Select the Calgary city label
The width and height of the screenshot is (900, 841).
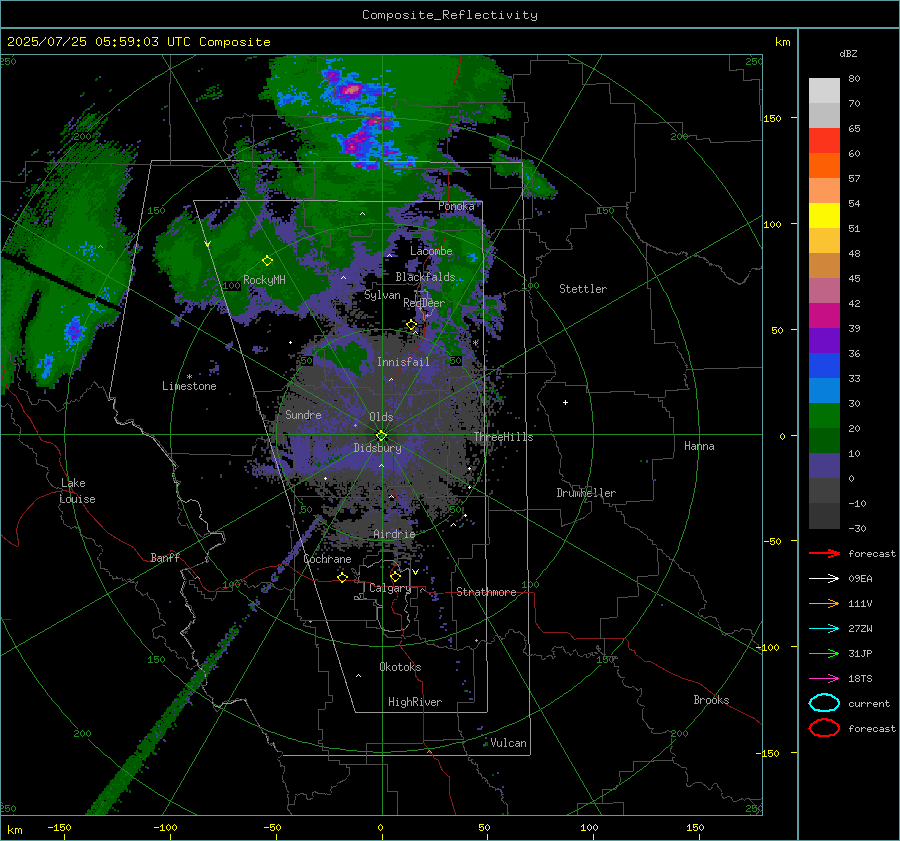(390, 588)
